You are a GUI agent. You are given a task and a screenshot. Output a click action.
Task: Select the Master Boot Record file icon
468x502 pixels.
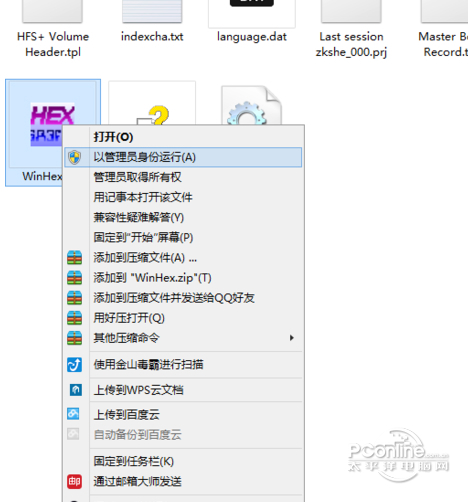444,11
